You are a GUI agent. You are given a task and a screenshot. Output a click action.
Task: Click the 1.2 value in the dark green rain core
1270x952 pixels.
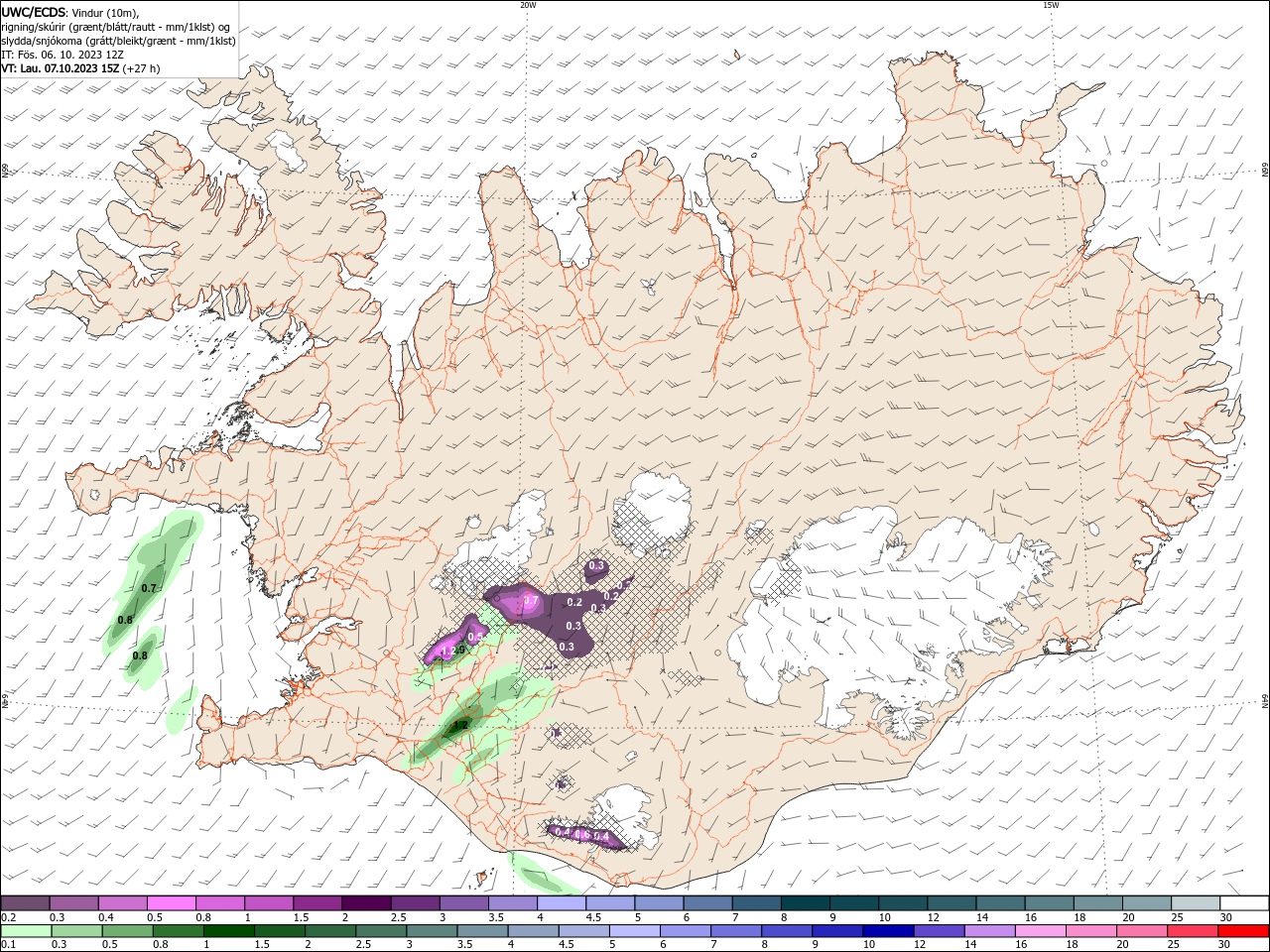(x=459, y=725)
